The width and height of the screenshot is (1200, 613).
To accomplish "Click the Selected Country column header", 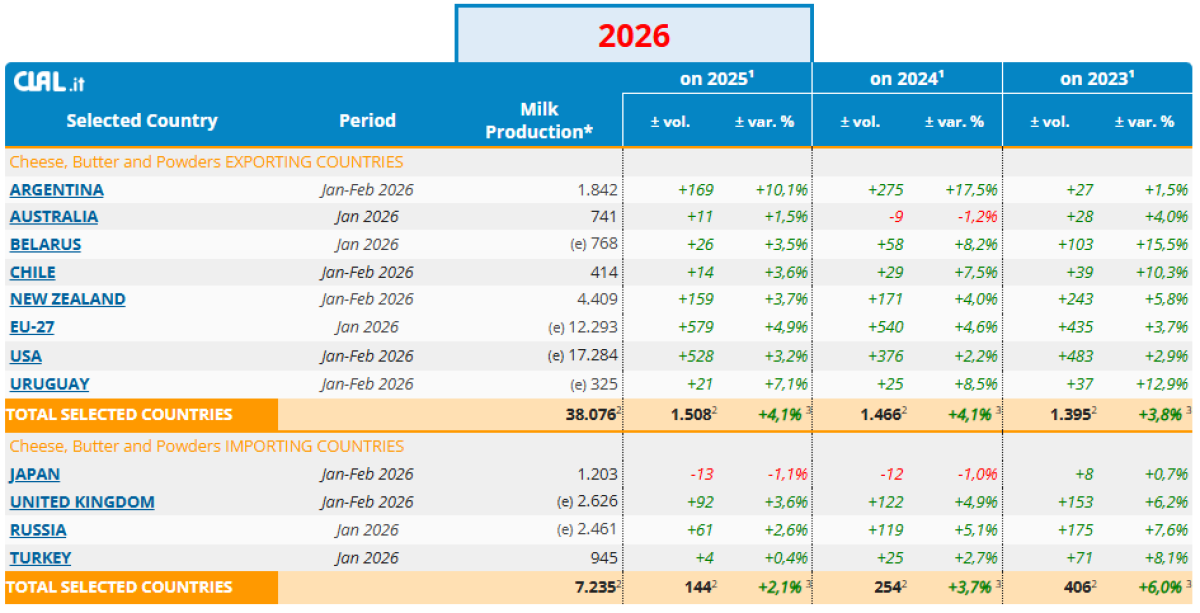I will coord(141,121).
